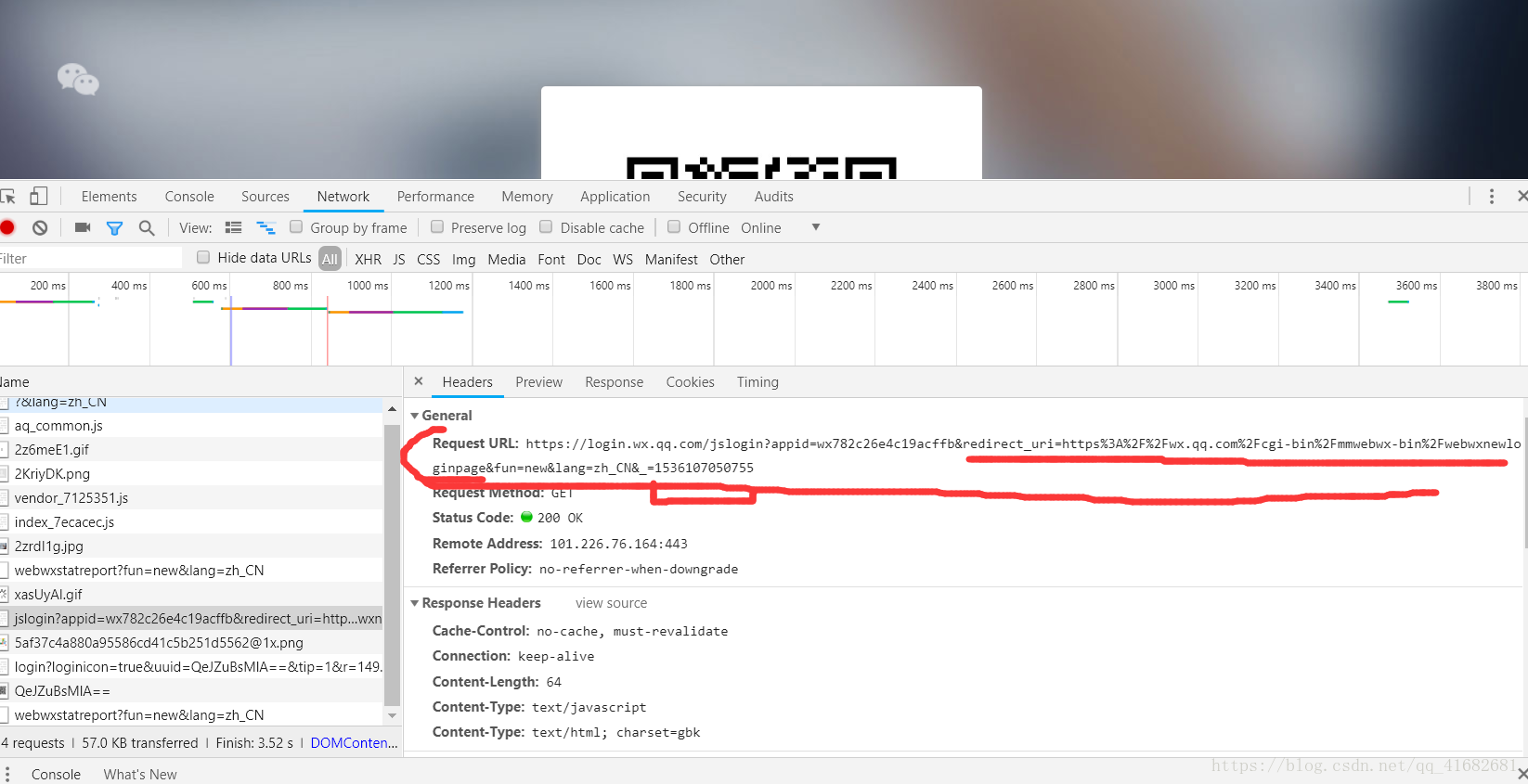Open the Console drawer tab

[x=56, y=775]
